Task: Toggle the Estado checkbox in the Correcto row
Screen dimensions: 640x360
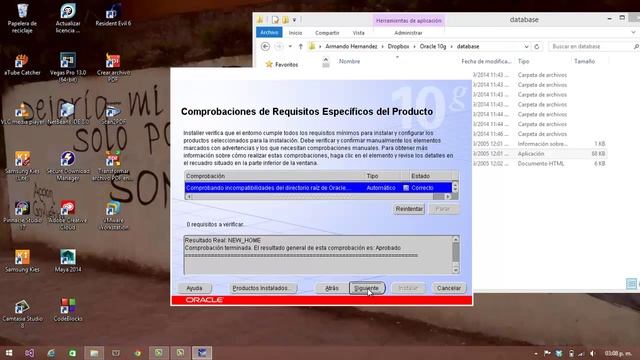Action: 406,188
